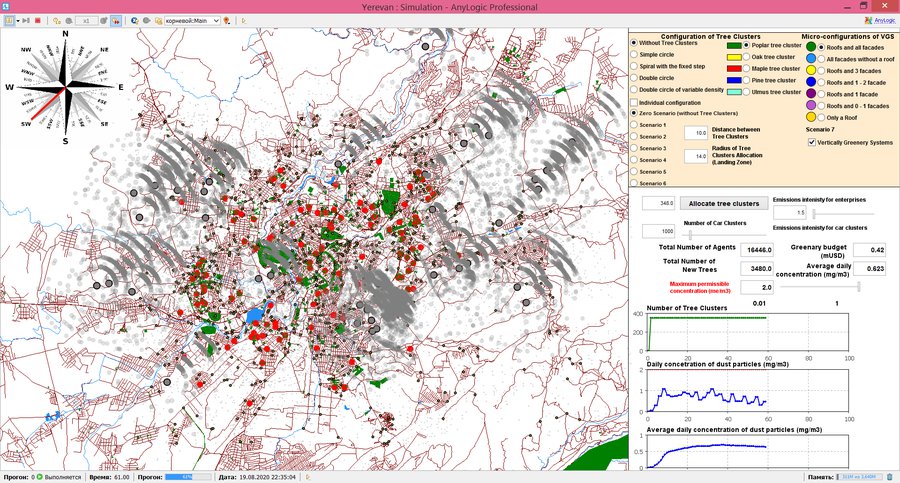Click the real-time scale toggle icon

coord(57,21)
